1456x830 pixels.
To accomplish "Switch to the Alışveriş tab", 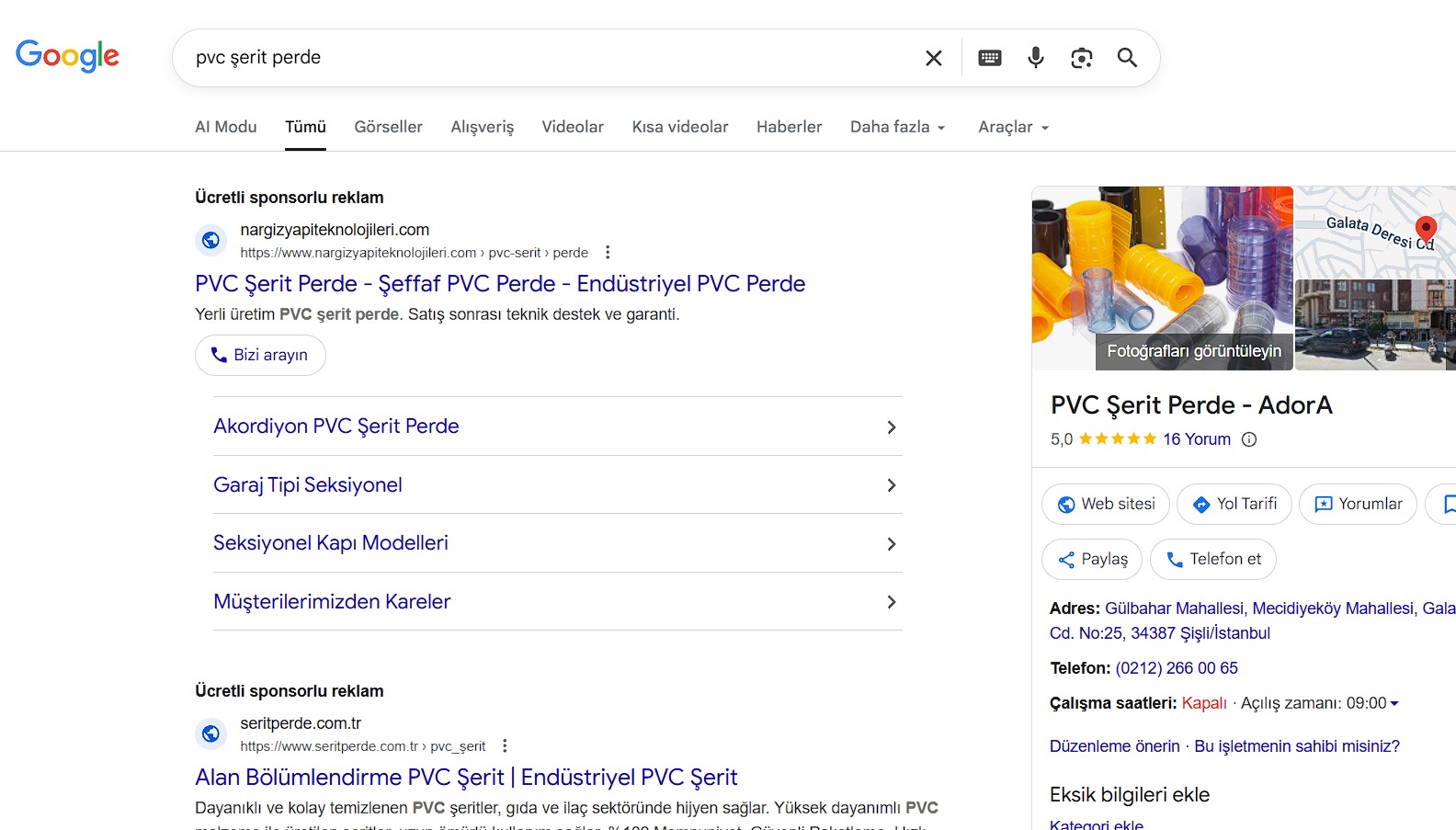I will click(482, 127).
